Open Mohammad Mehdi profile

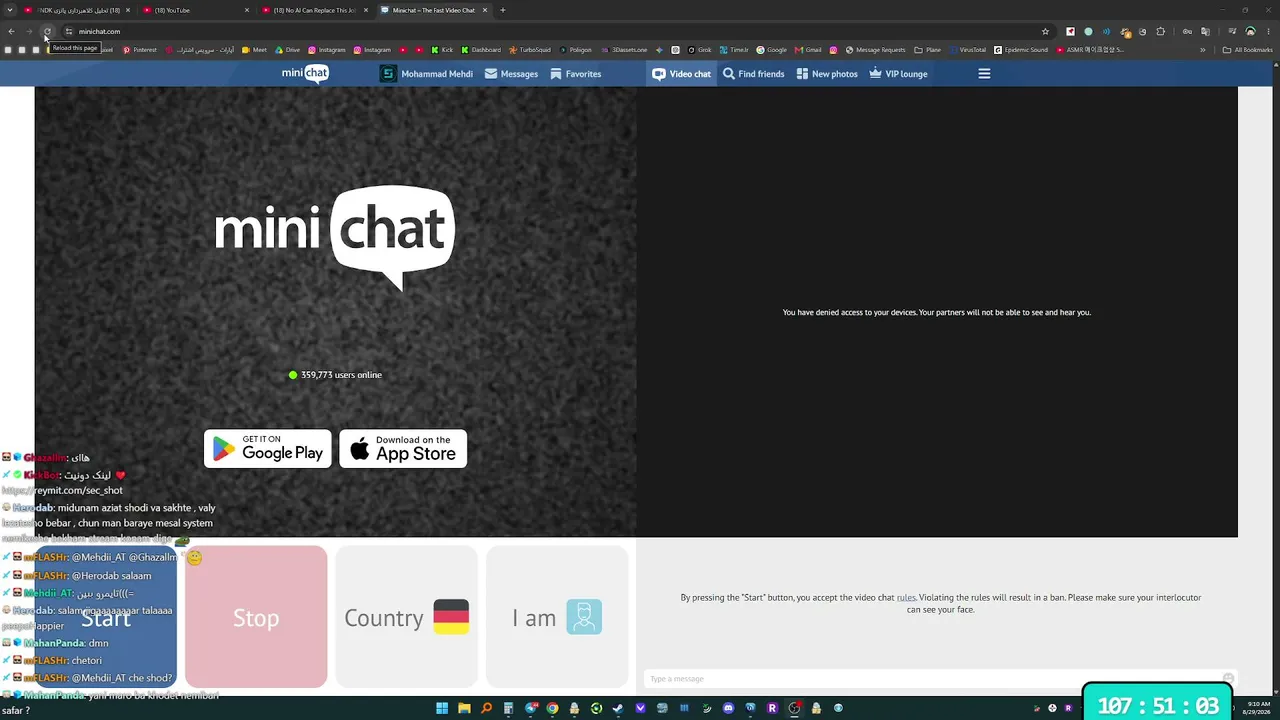tap(426, 74)
